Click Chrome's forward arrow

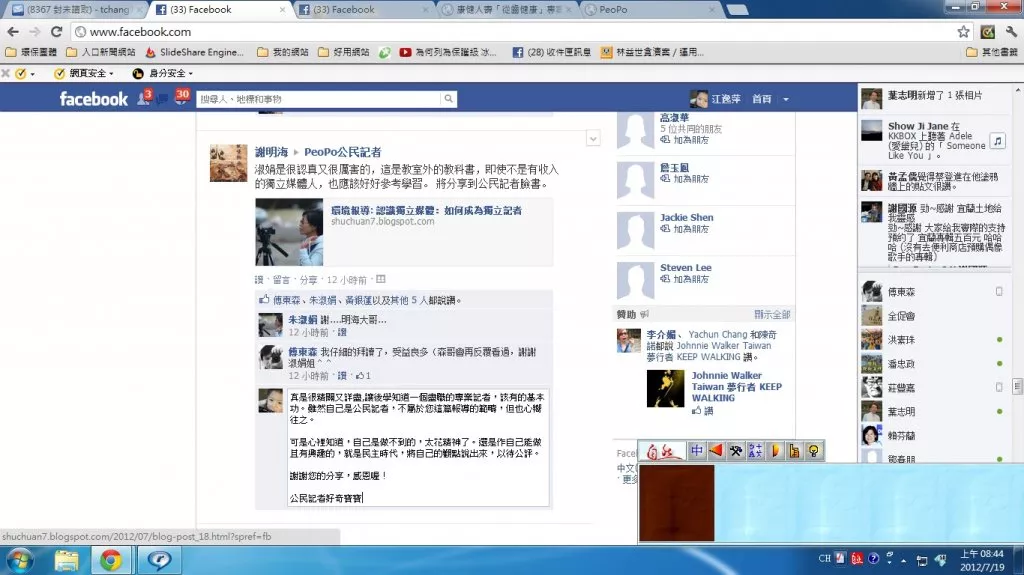(35, 32)
